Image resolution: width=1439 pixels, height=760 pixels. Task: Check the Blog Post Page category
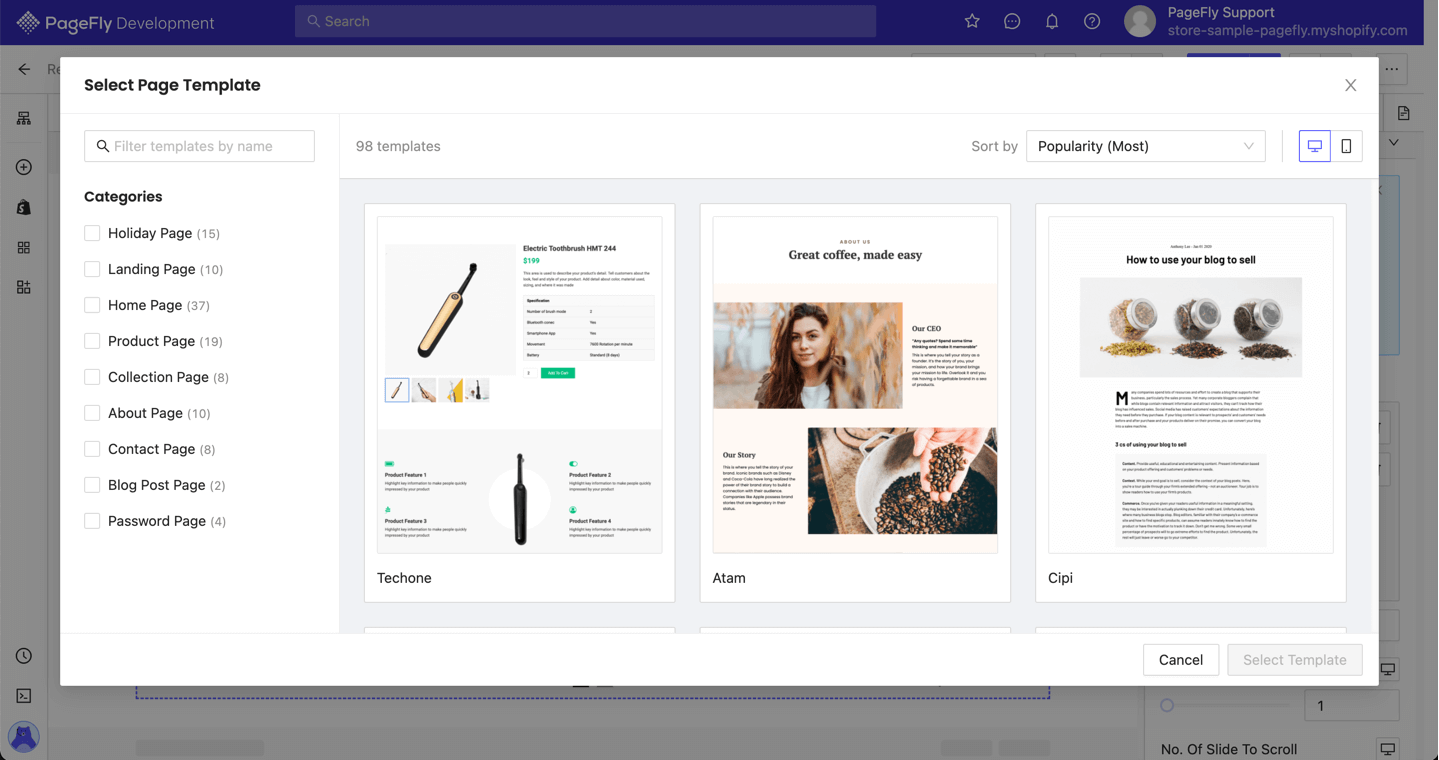92,485
